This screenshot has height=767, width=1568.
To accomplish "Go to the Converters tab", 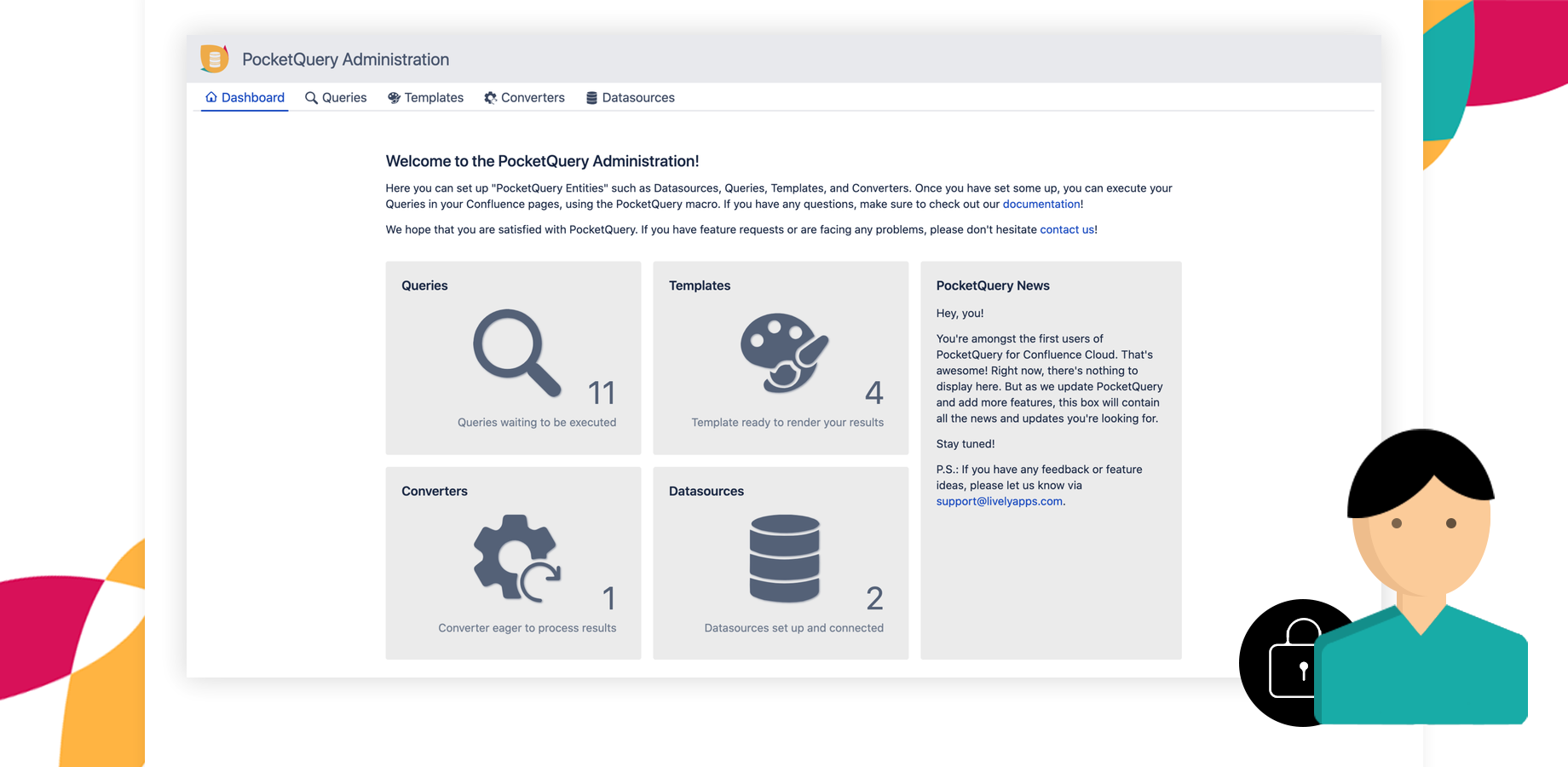I will pyautogui.click(x=524, y=98).
